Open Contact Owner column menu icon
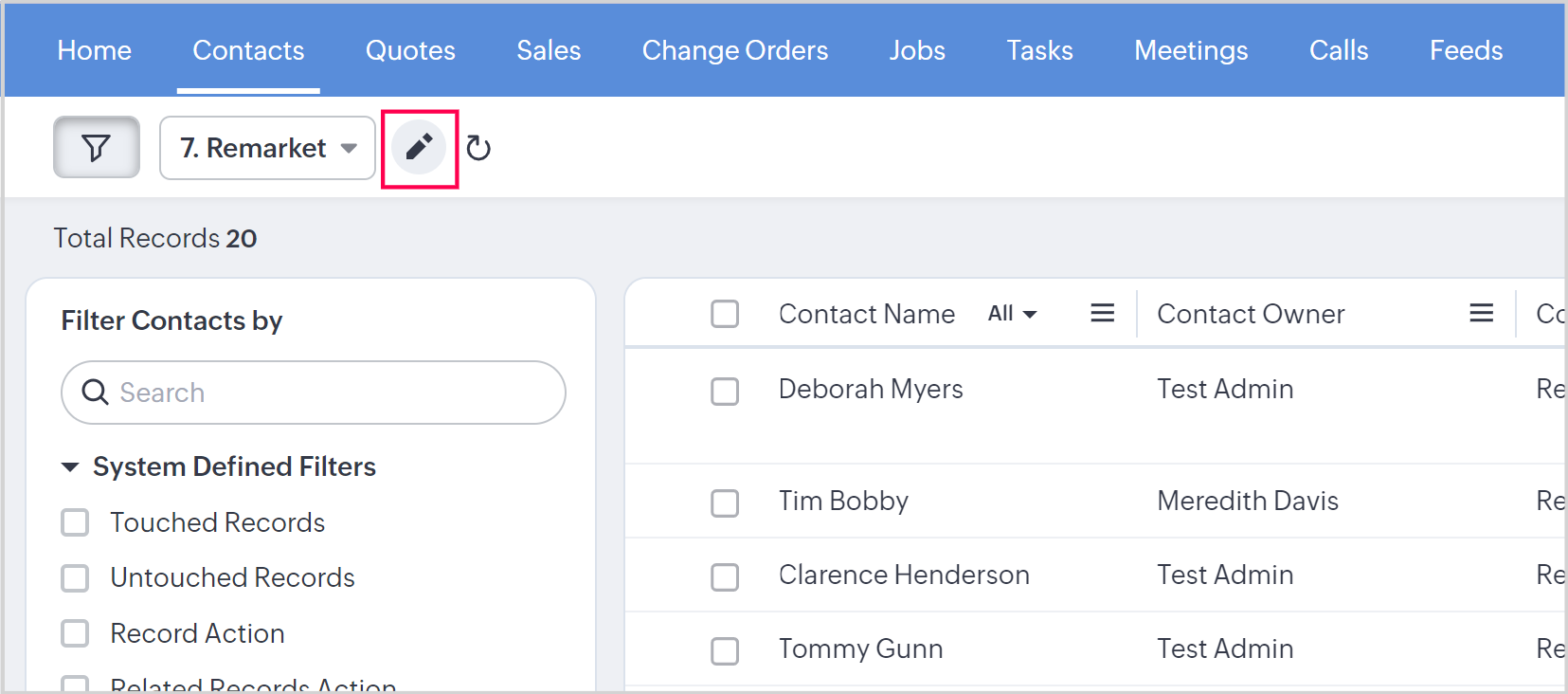The width and height of the screenshot is (1568, 694). 1481,314
